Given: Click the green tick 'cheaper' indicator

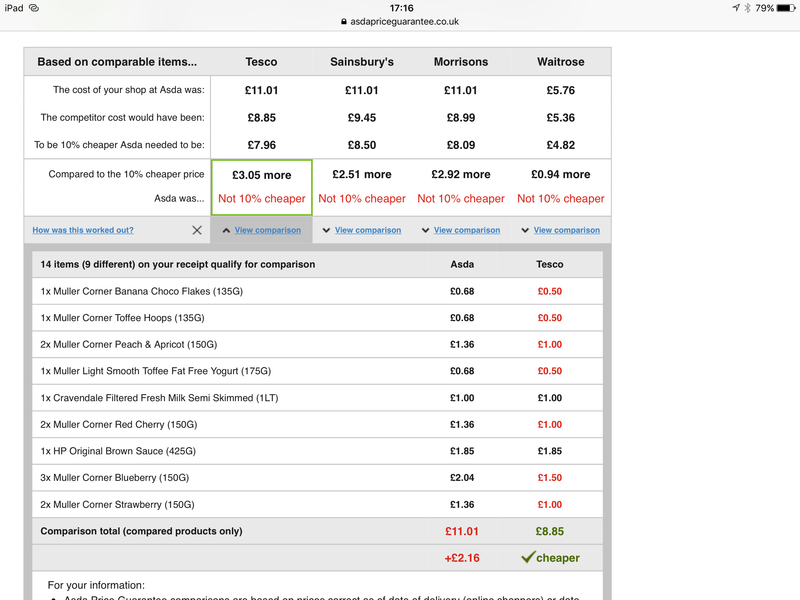Looking at the screenshot, I should (550, 557).
